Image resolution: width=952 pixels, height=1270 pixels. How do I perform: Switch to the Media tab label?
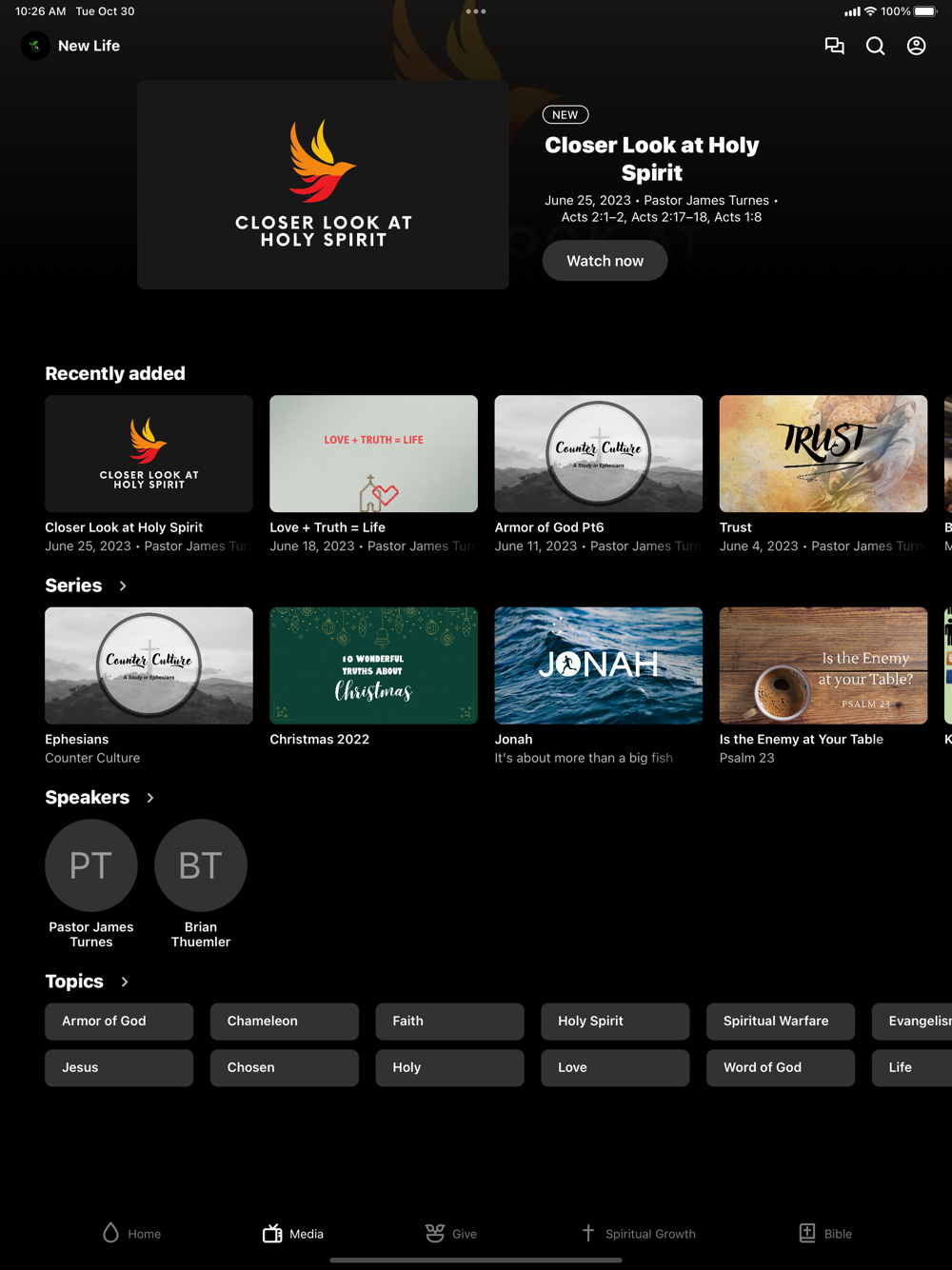click(x=307, y=1234)
